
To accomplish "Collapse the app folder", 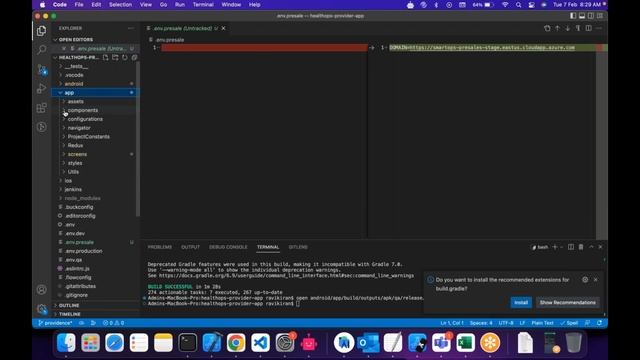I will point(95,93).
